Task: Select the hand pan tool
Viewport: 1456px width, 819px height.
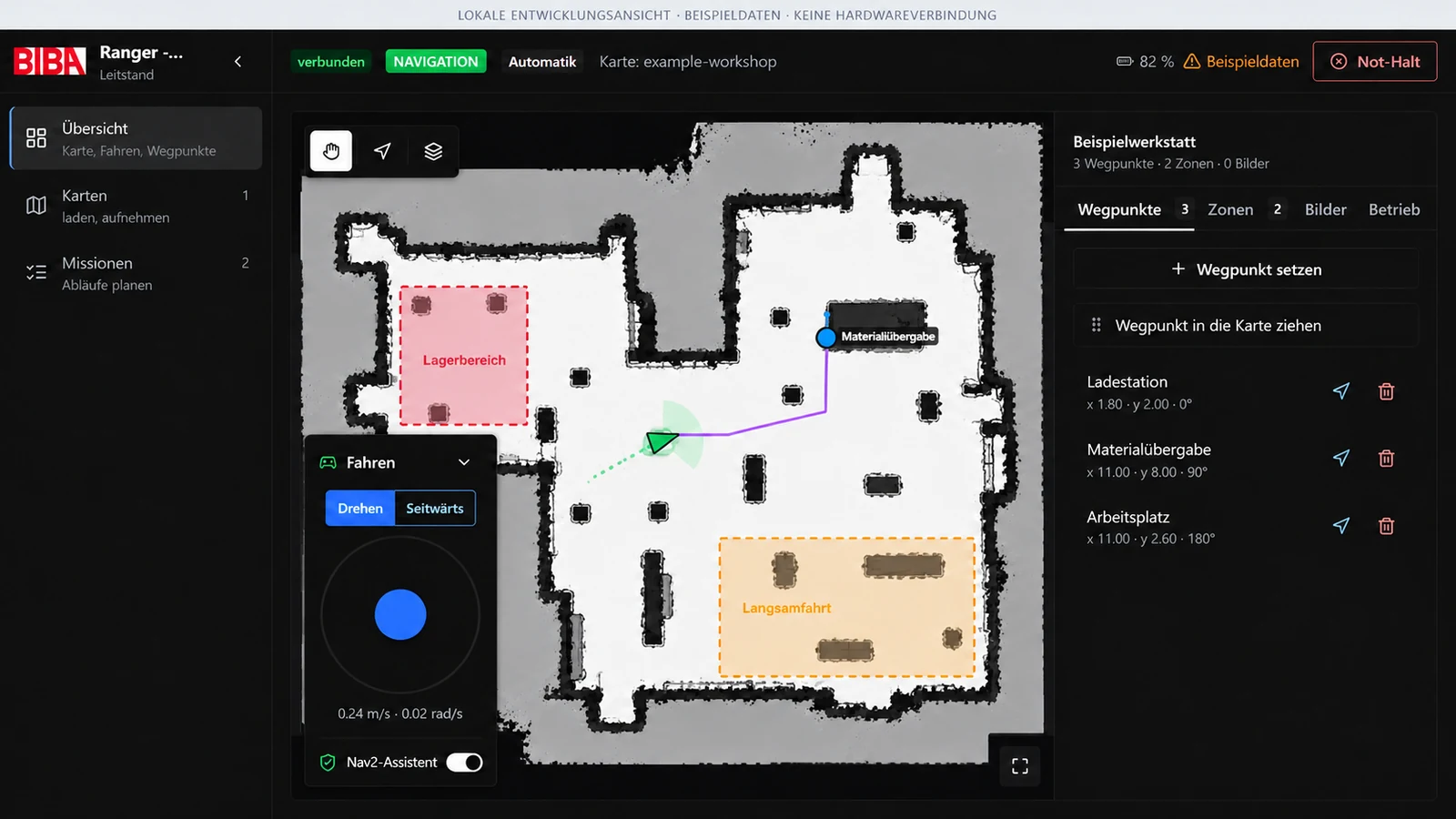Action: pos(331,151)
